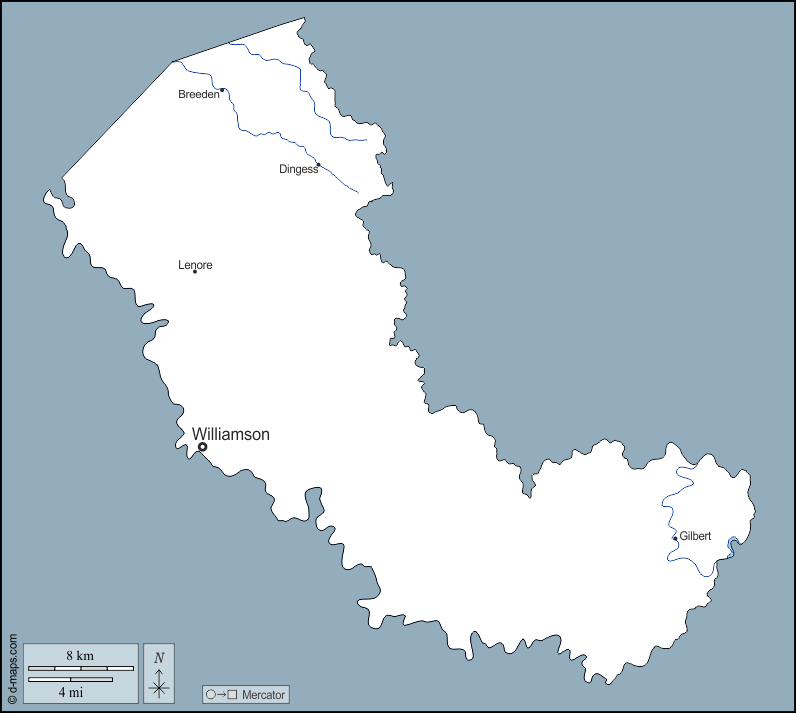Select the Dingess town dot marker
This screenshot has width=796, height=713.
318,164
